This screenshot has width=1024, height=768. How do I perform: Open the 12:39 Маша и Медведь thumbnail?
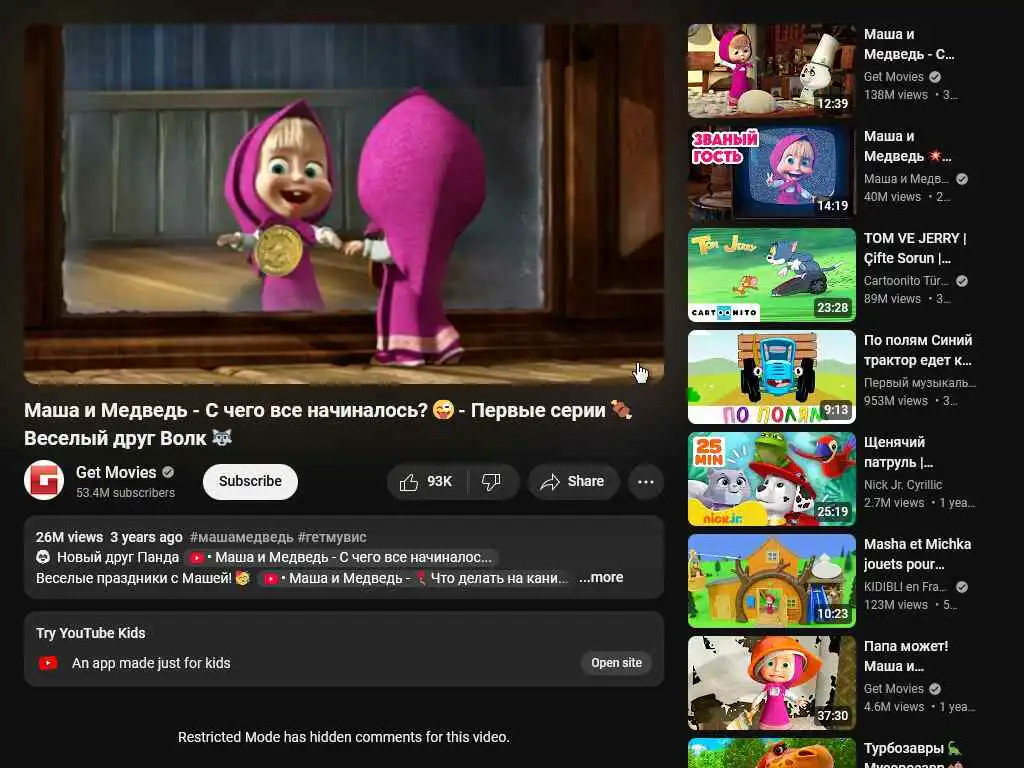pos(771,71)
